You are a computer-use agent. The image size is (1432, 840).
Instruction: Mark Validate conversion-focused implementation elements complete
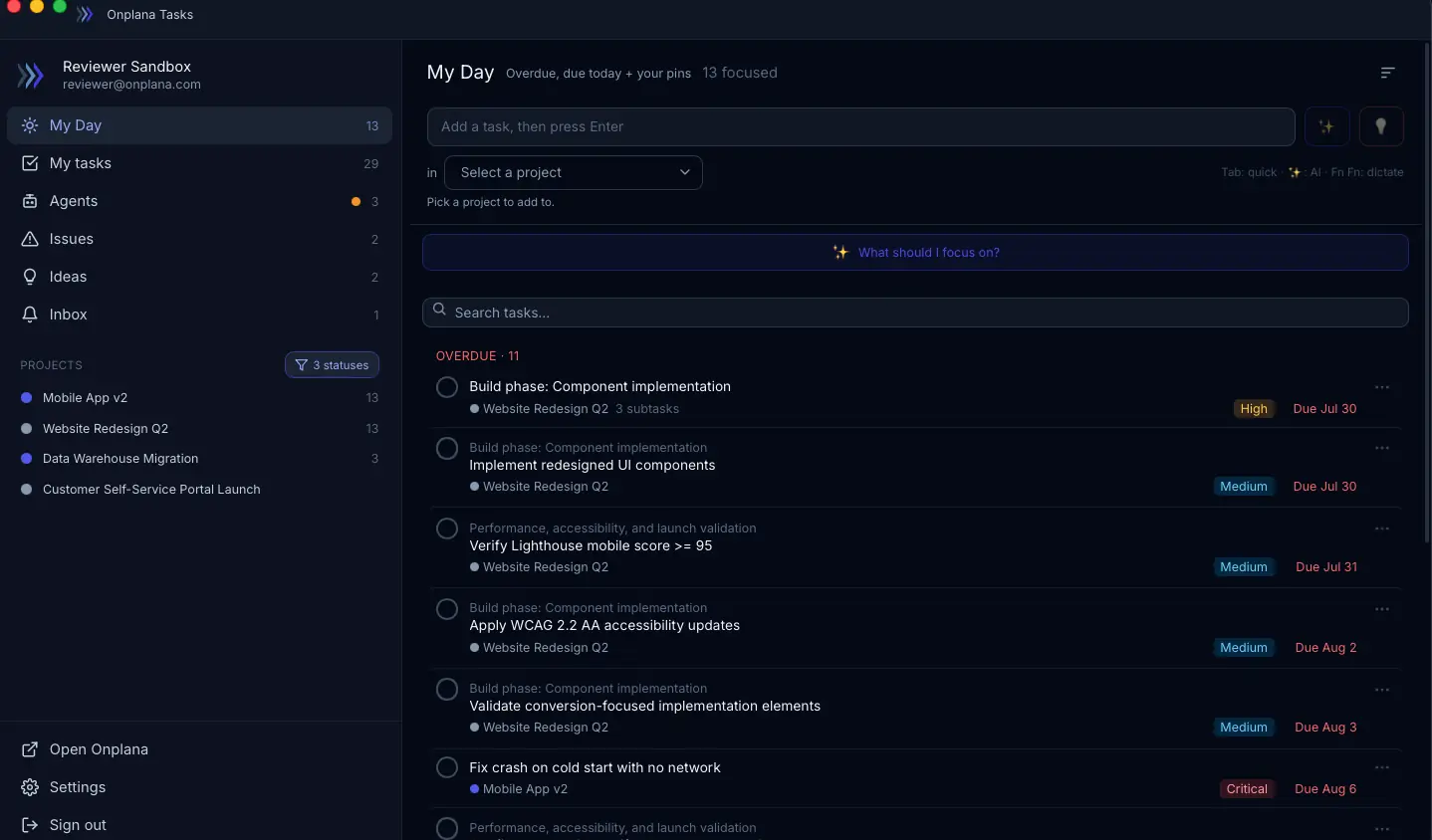[447, 689]
